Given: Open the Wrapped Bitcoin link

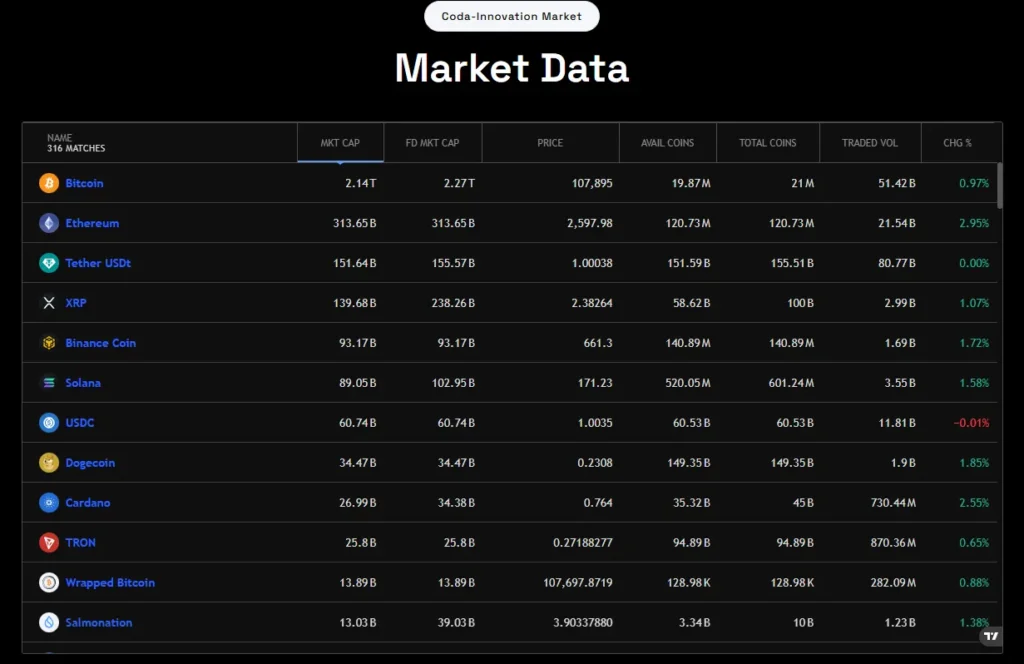Looking at the screenshot, I should pyautogui.click(x=110, y=582).
